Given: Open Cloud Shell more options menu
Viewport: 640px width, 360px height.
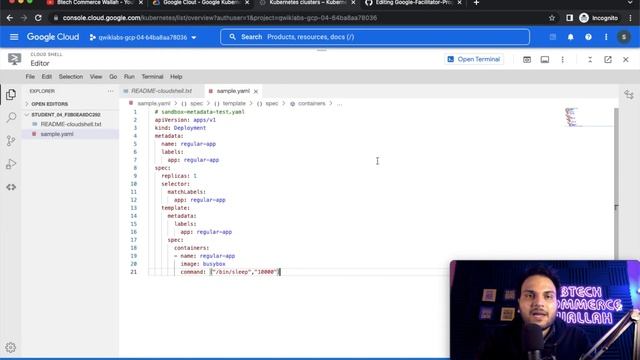Looking at the screenshot, I should point(562,60).
